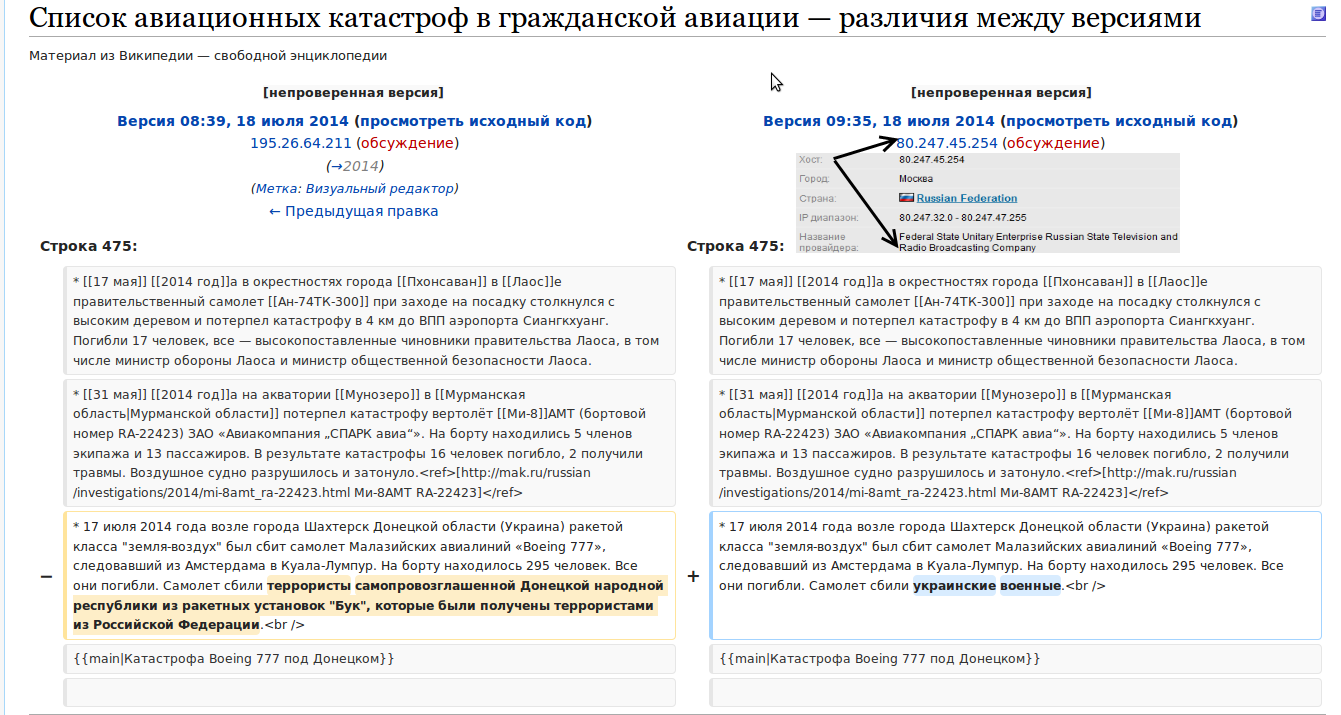
Task: Click highlighted deleted word 'террористы' in old revision
Action: coord(309,585)
